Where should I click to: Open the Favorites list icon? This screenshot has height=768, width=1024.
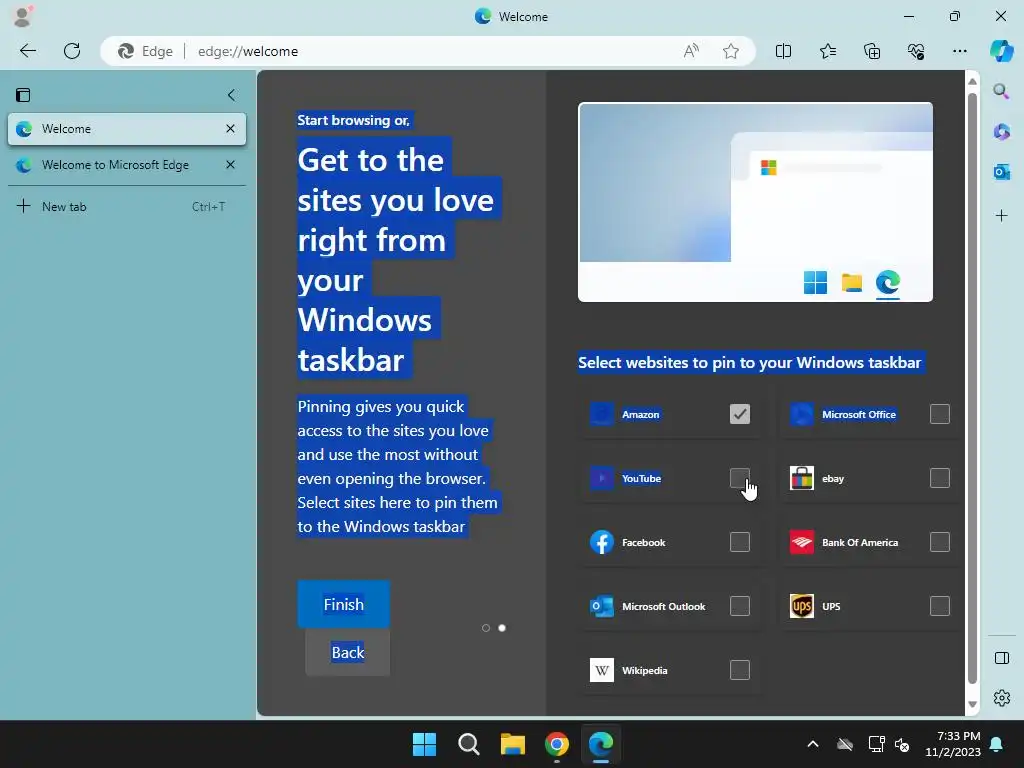(x=827, y=51)
